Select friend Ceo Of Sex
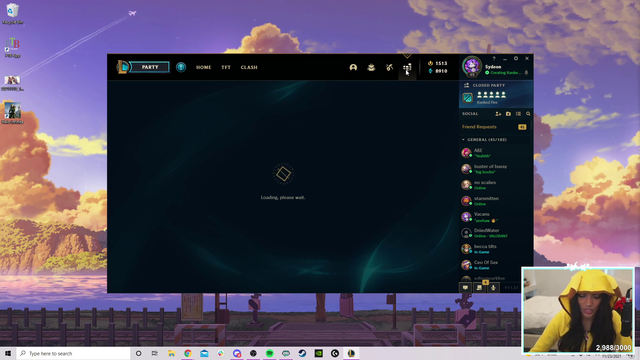This screenshot has height=360, width=640. [x=495, y=264]
